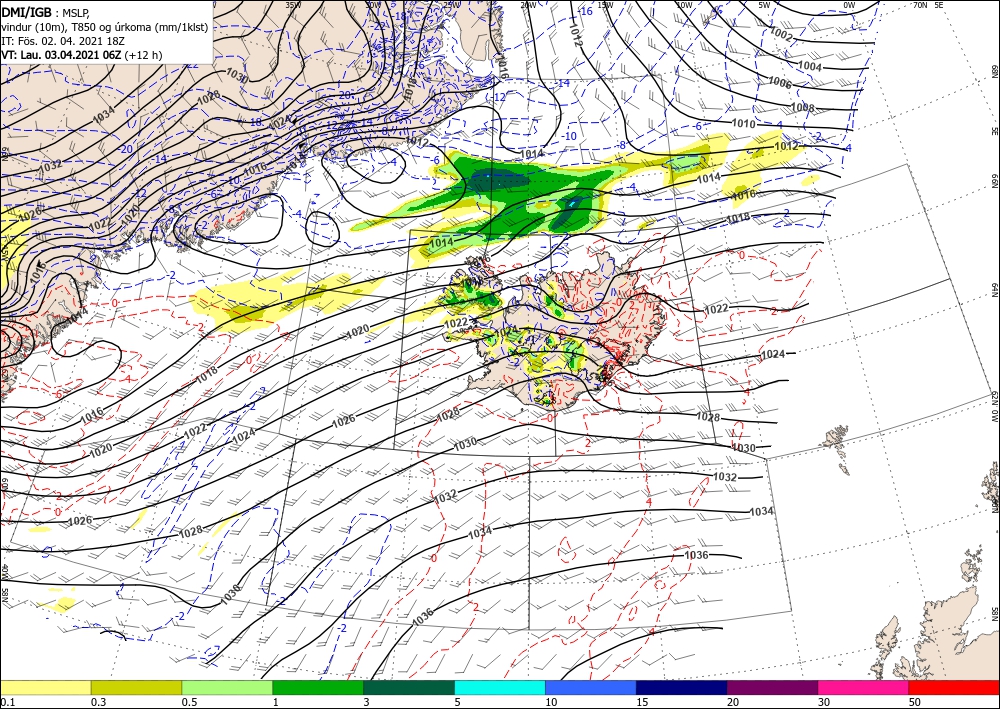This screenshot has height=709, width=1000.
Task: Click the 'IT: Fös. 02. 04. 2021 18Z' line
Action: (x=62, y=41)
